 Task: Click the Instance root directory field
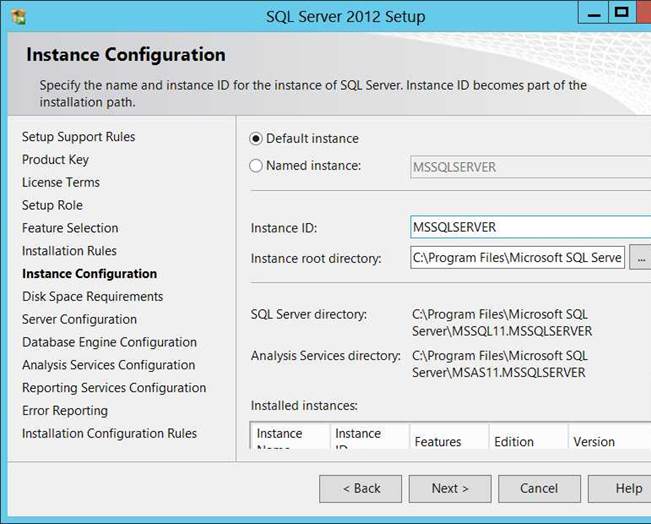point(517,258)
